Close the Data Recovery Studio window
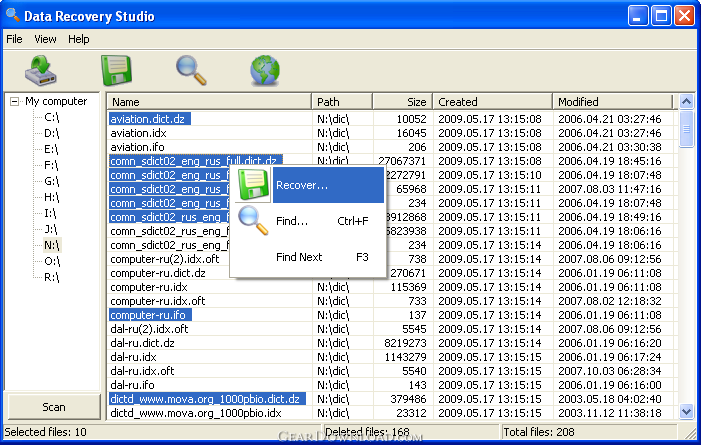This screenshot has height=445, width=701. pos(684,16)
